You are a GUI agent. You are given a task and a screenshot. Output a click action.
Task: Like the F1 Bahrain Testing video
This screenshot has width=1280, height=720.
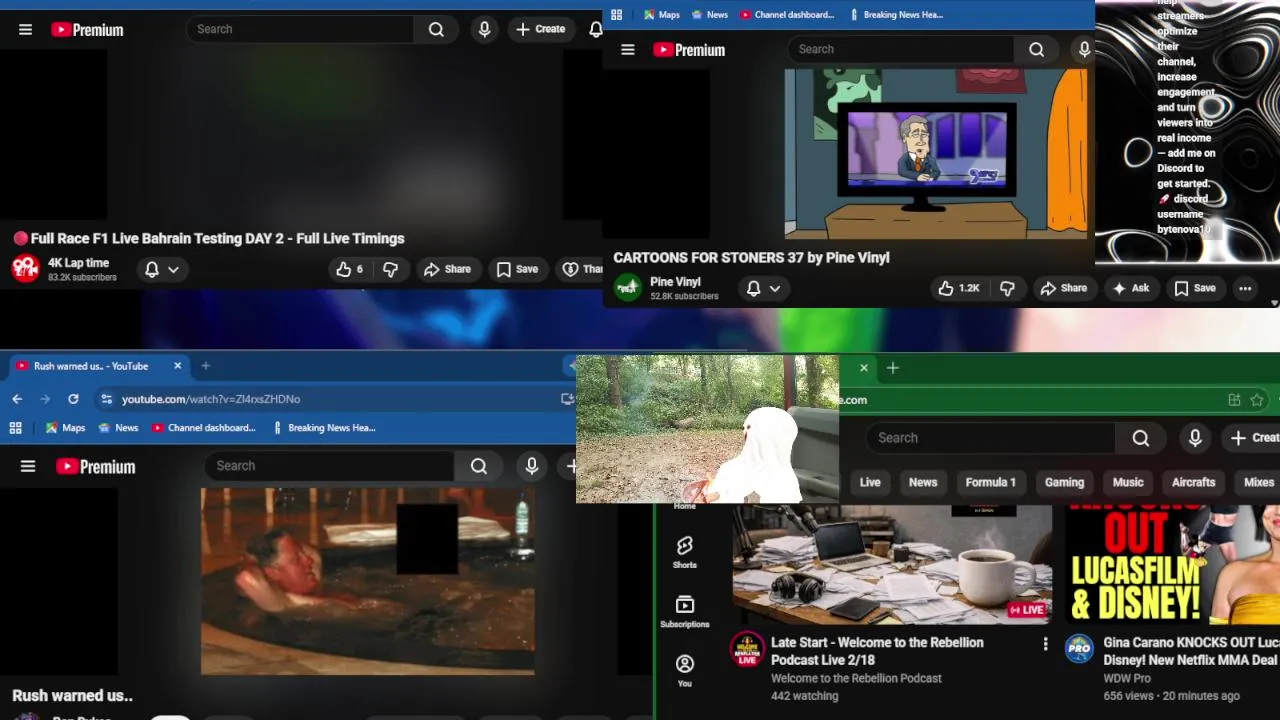point(349,269)
